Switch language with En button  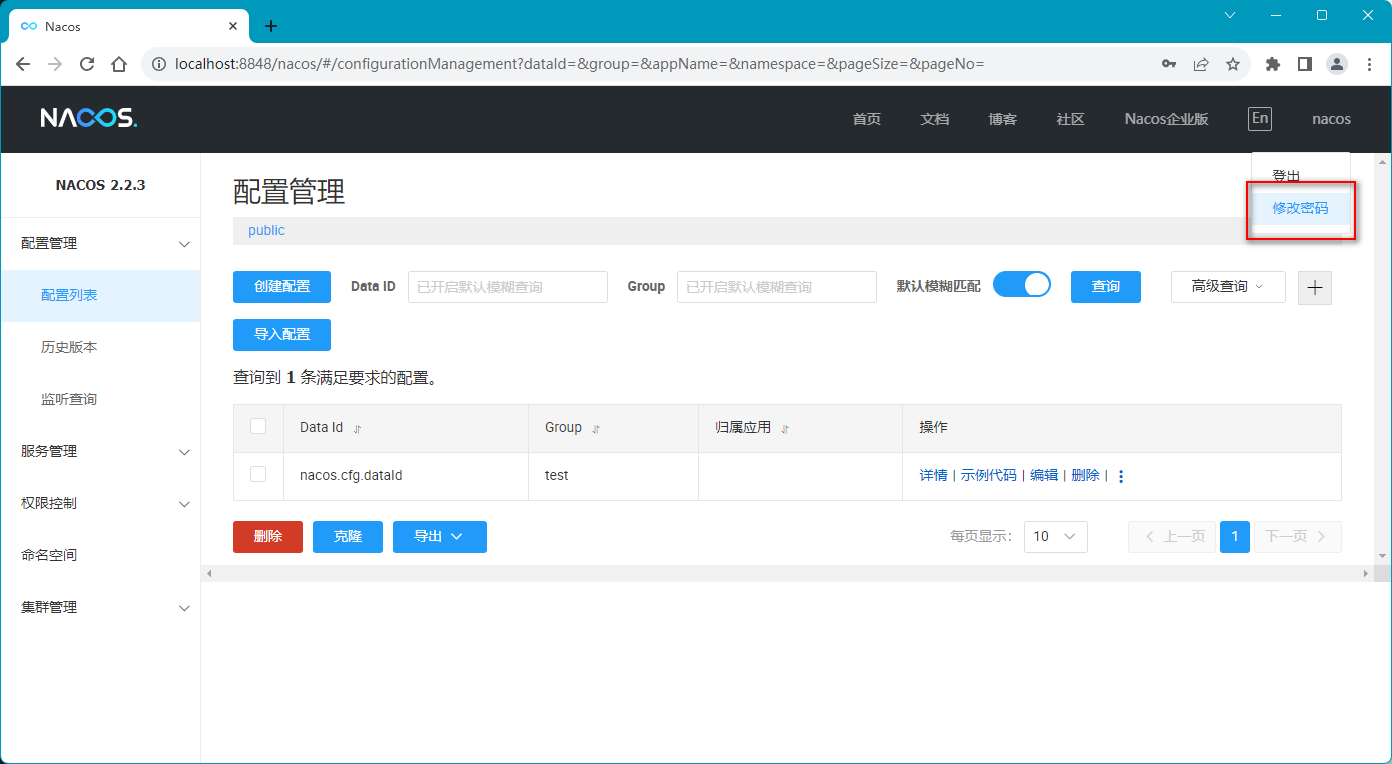(1260, 119)
